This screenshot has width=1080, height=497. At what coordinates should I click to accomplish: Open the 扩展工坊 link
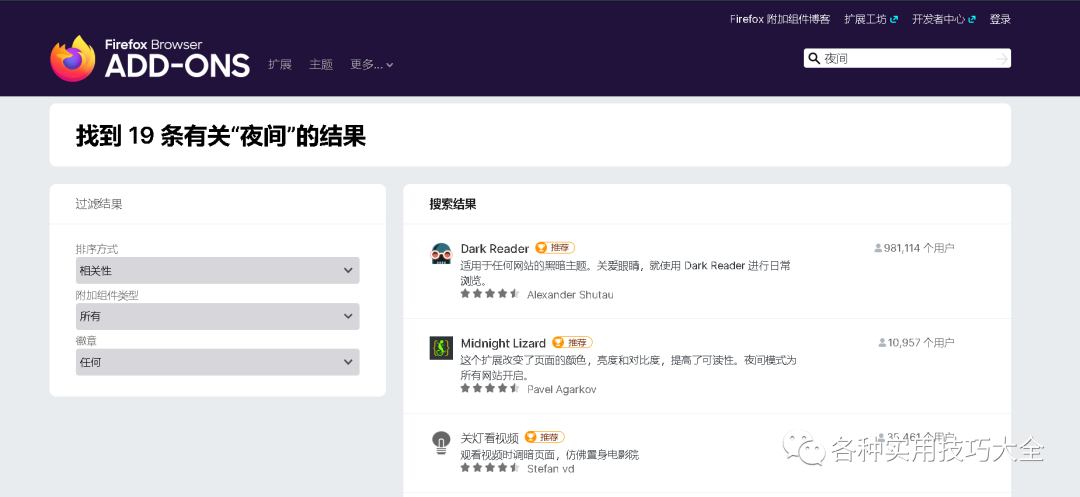(871, 19)
